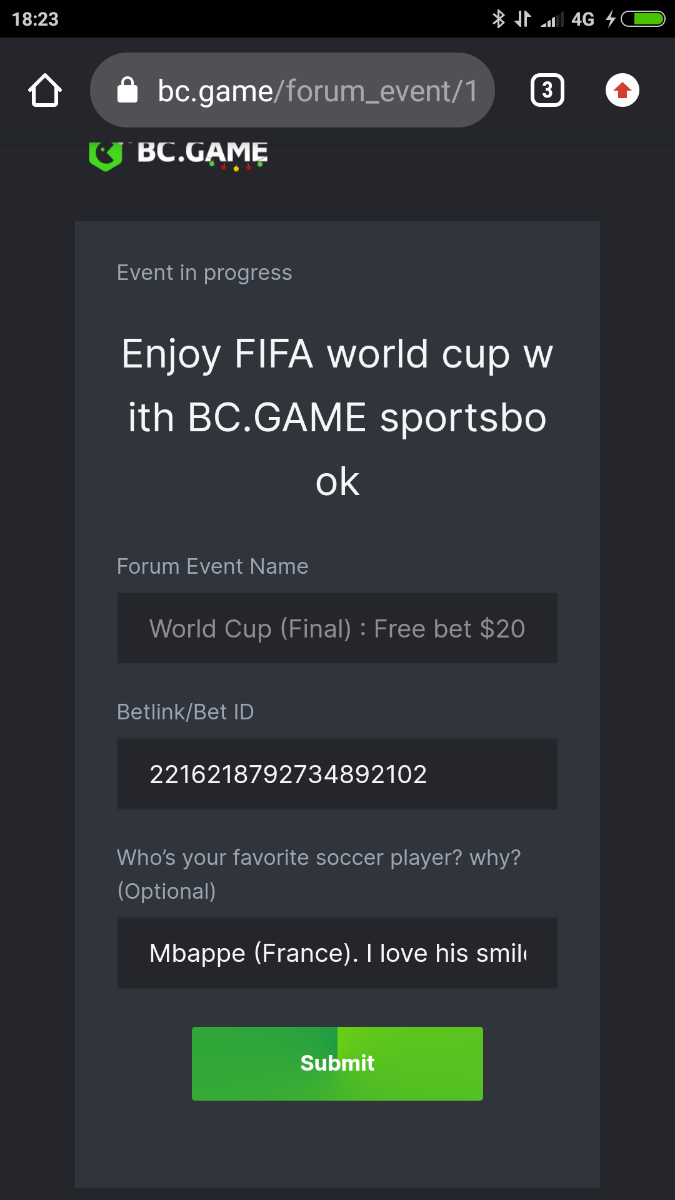Click the "Betlink/Bet ID" label
675x1200 pixels.
[185, 712]
